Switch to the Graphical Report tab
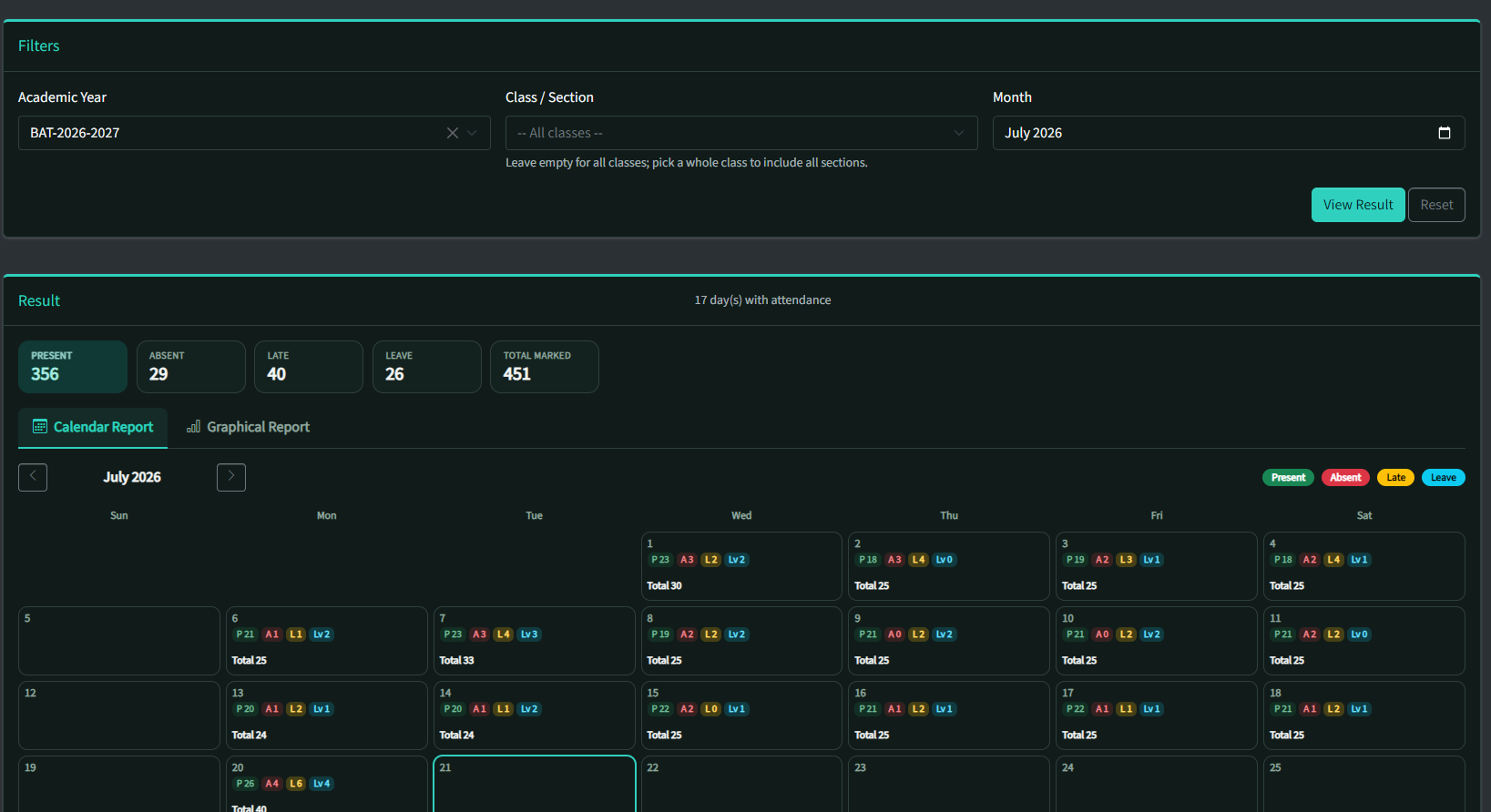Viewport: 1491px width, 812px height. 248,427
